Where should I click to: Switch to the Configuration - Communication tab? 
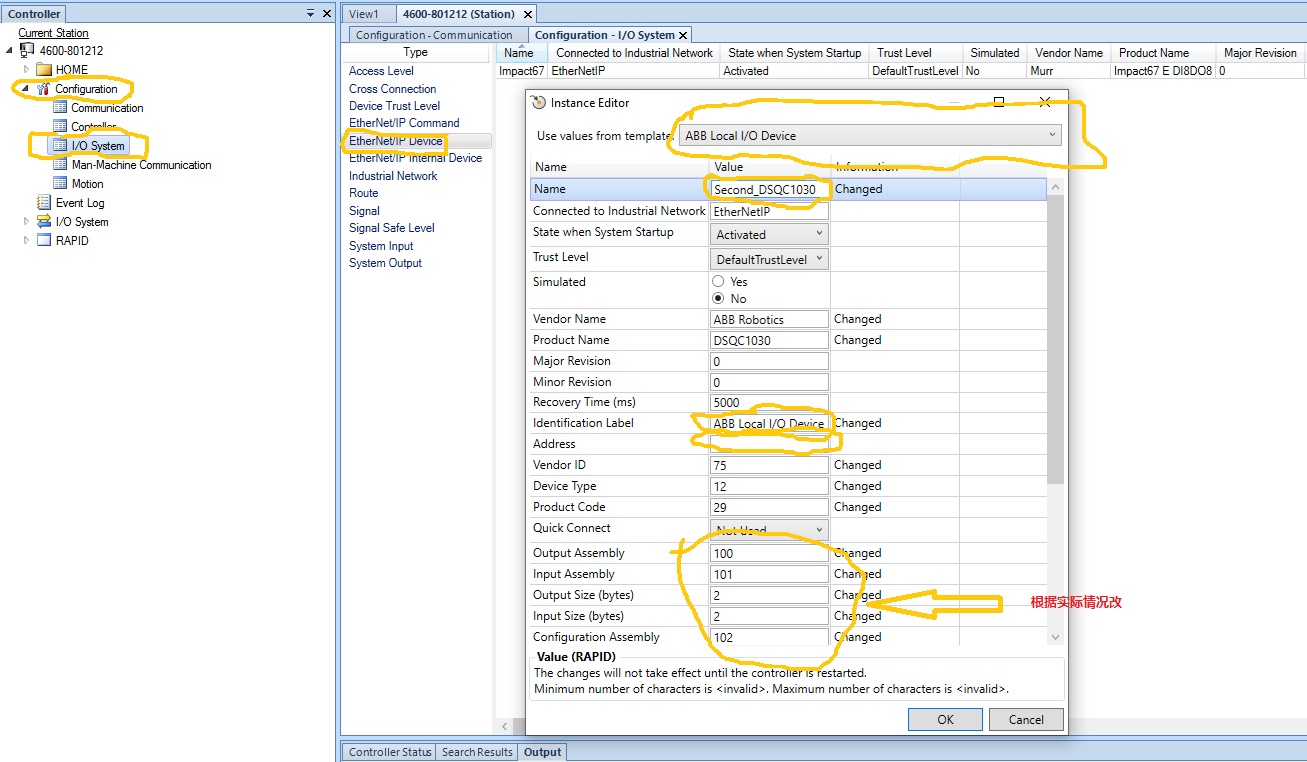(x=434, y=35)
